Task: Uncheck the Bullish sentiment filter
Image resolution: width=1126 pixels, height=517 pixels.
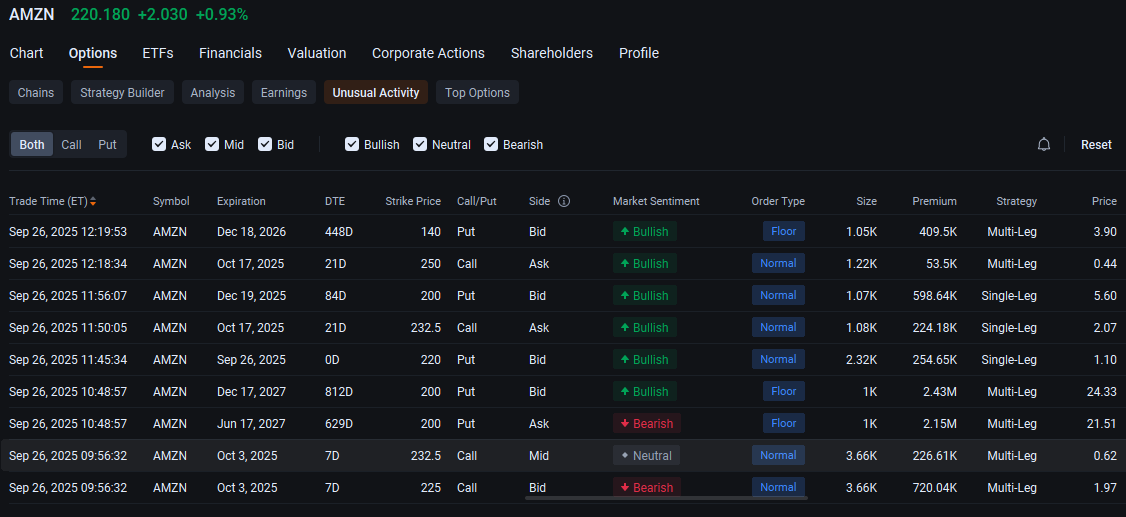Action: (x=352, y=144)
